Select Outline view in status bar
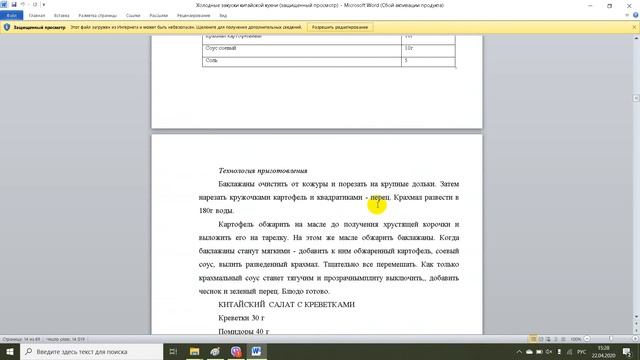This screenshot has width=640, height=360. tap(556, 339)
